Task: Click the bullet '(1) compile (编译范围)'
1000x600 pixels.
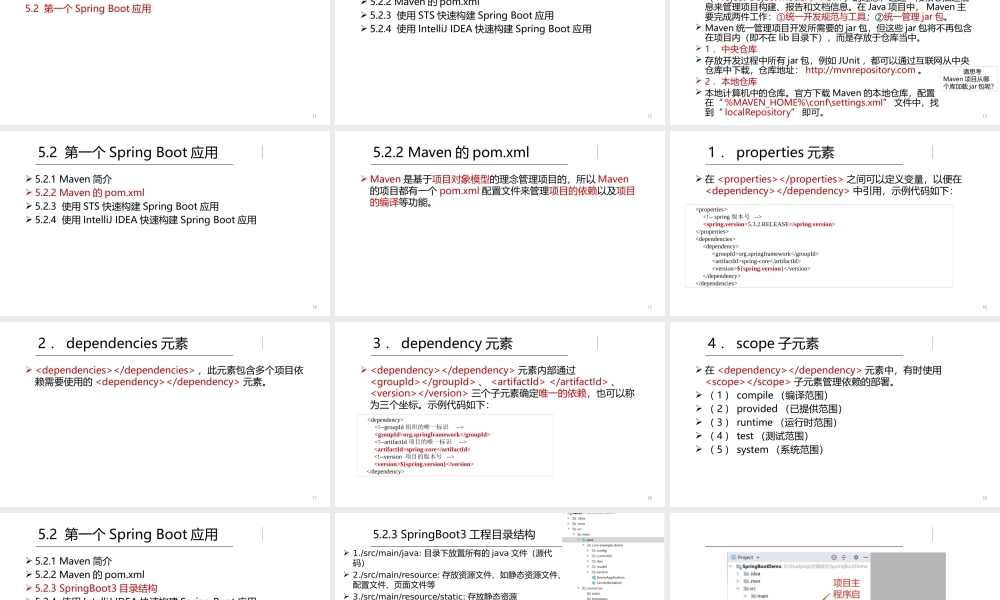Action: [768, 395]
